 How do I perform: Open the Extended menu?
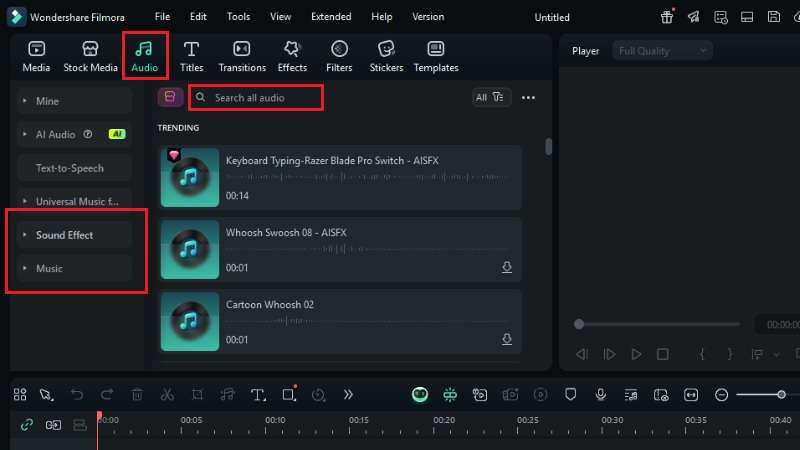pyautogui.click(x=331, y=17)
